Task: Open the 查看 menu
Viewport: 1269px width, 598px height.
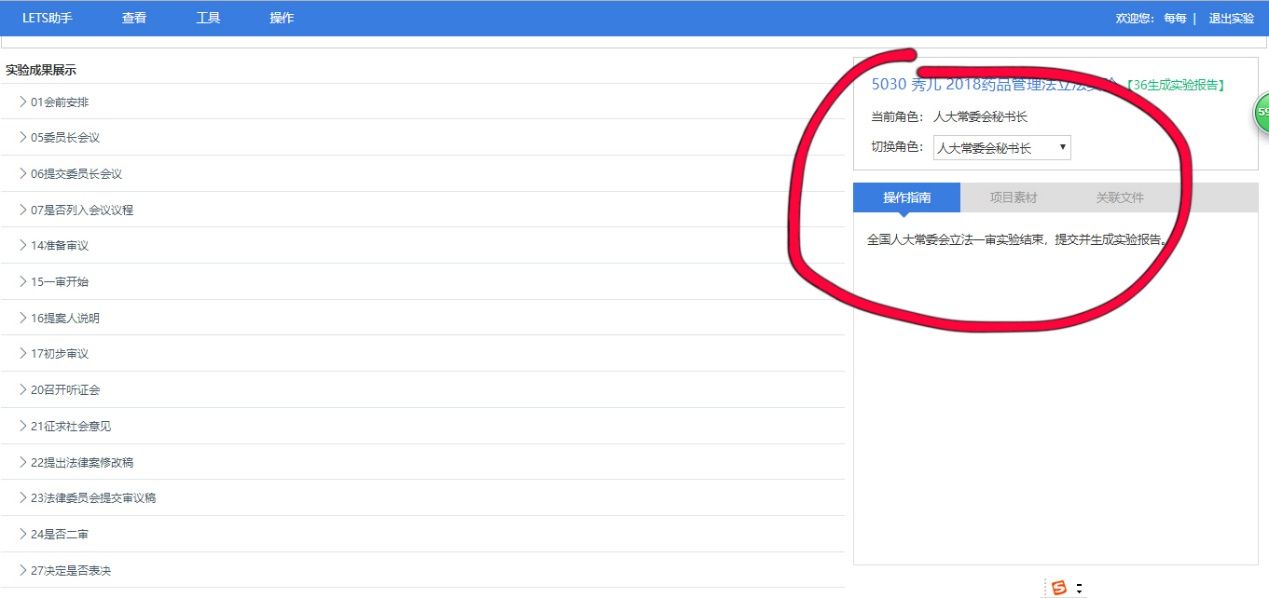Action: pos(134,18)
